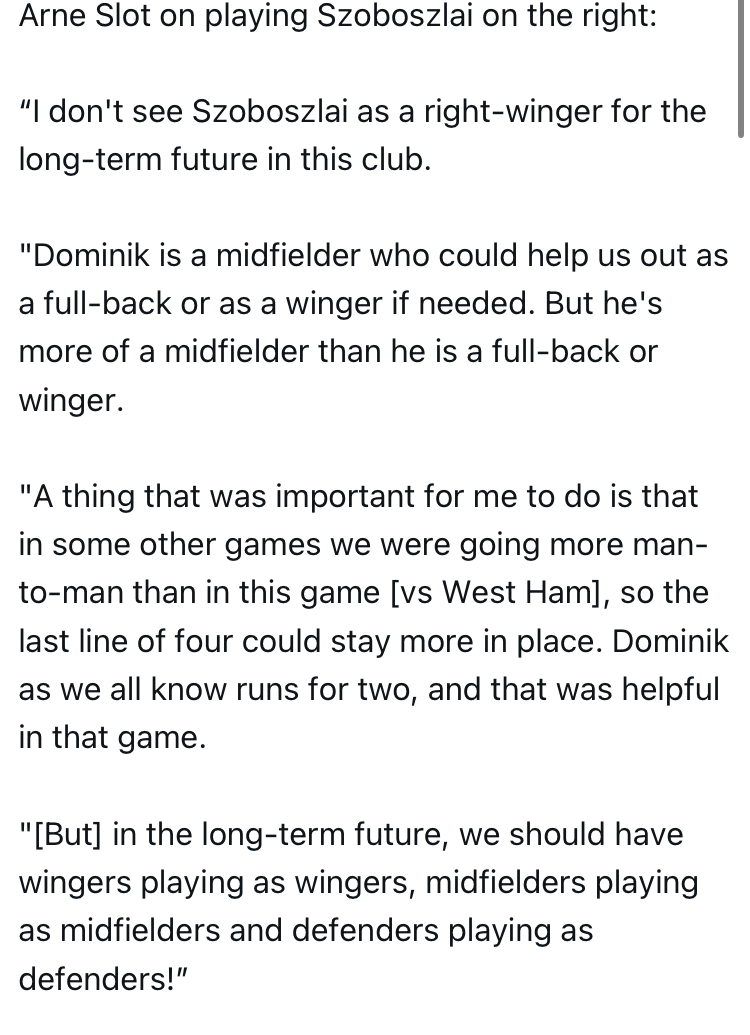Click the short line "in that game."
The height and width of the screenshot is (1035, 750).
(111, 736)
